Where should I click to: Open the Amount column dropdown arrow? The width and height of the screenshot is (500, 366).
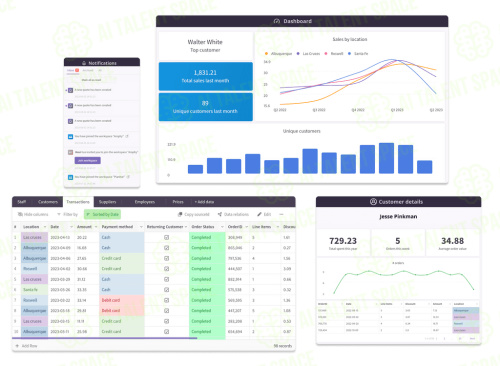pos(96,227)
